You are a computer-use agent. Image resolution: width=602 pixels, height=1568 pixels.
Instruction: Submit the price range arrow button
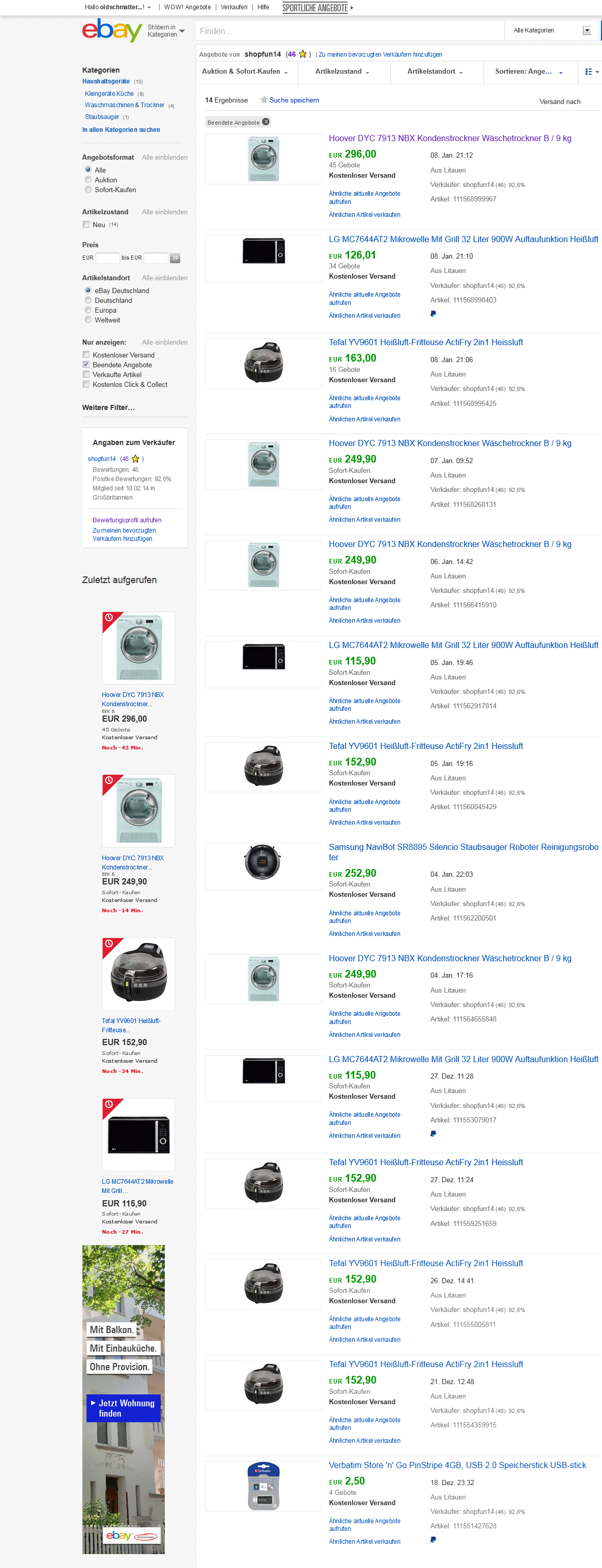[175, 258]
